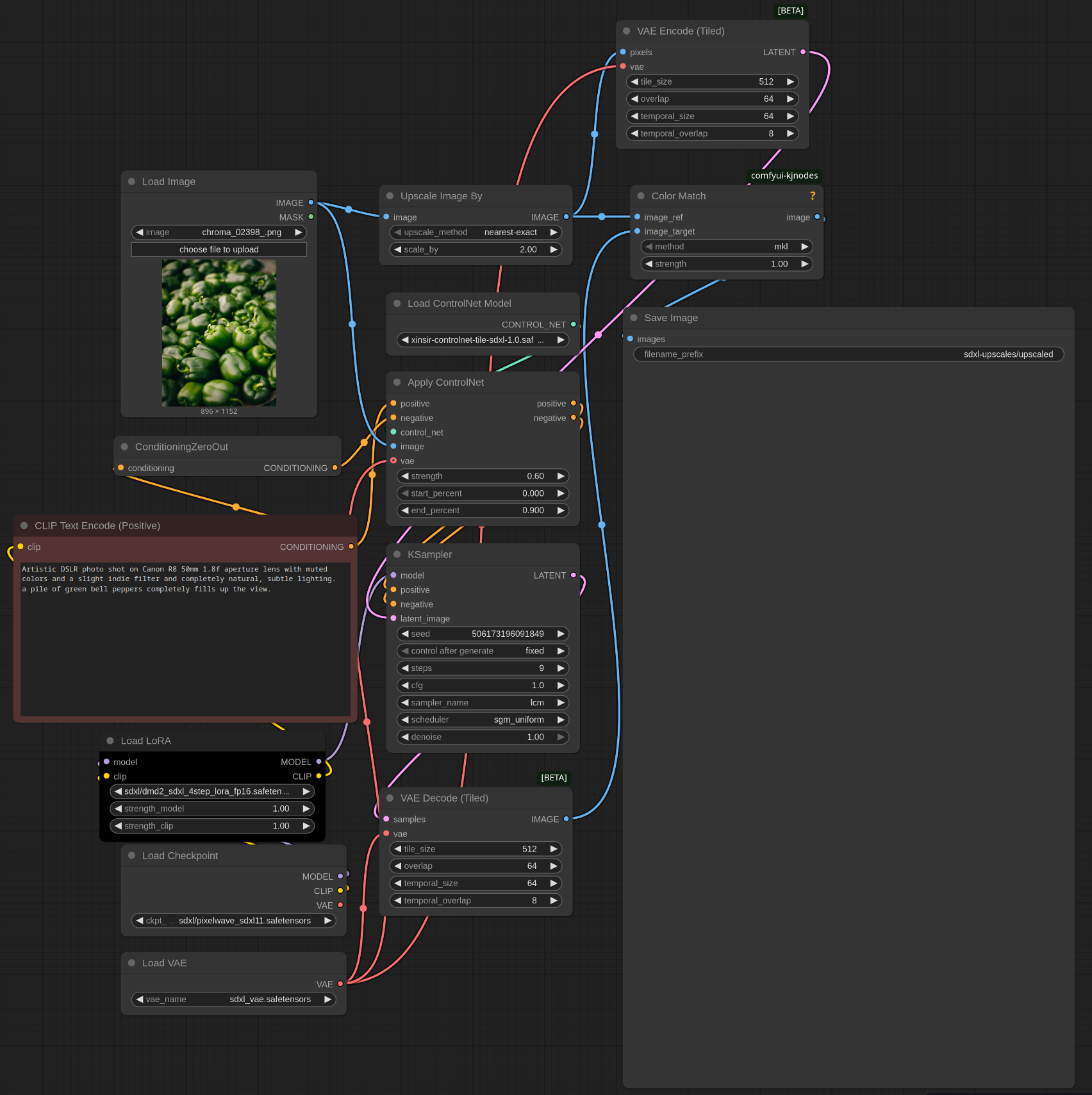Open the upscale_method dropdown in Upscale Image By

coord(475,233)
